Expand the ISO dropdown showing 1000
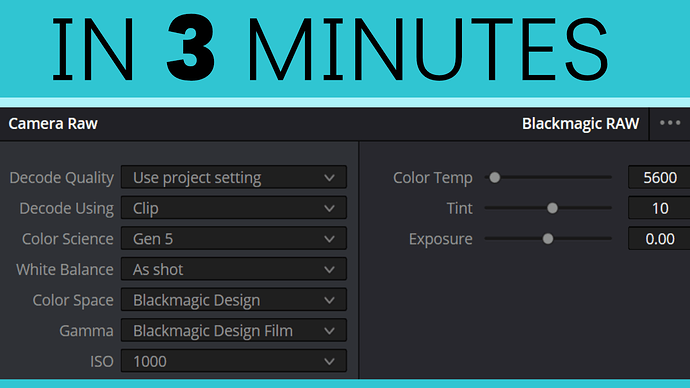The width and height of the screenshot is (690, 388). pyautogui.click(x=234, y=361)
